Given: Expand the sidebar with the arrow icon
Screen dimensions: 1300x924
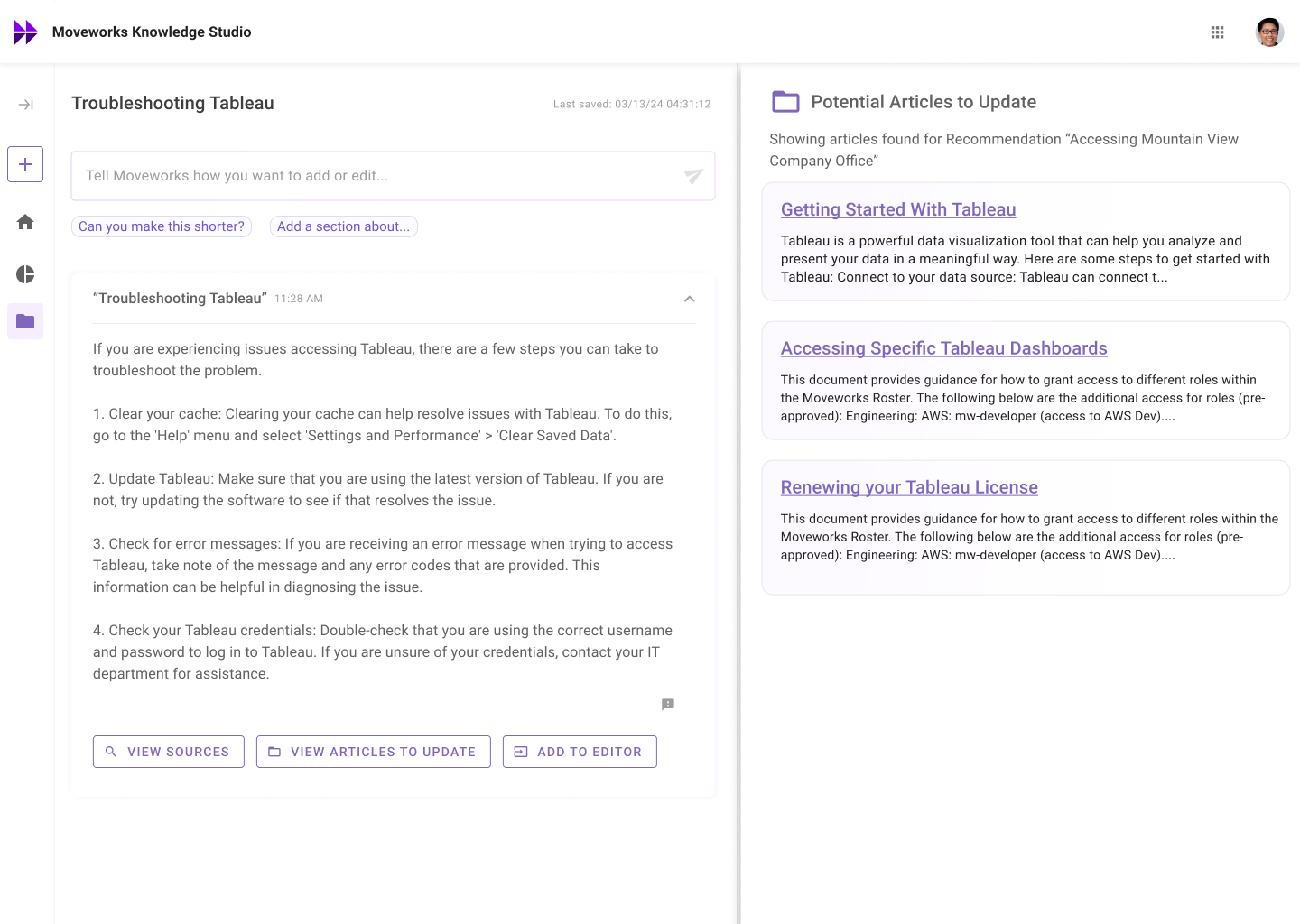Looking at the screenshot, I should (25, 105).
